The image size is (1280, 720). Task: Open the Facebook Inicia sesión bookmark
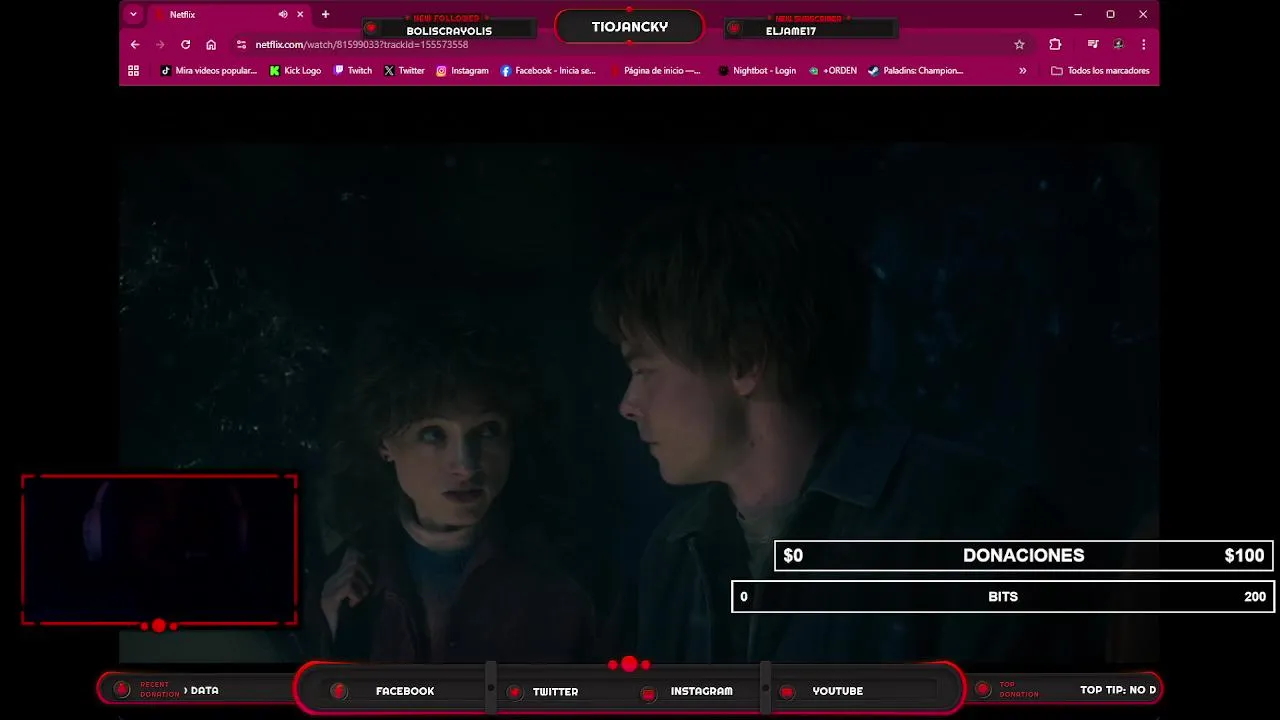[x=548, y=71]
